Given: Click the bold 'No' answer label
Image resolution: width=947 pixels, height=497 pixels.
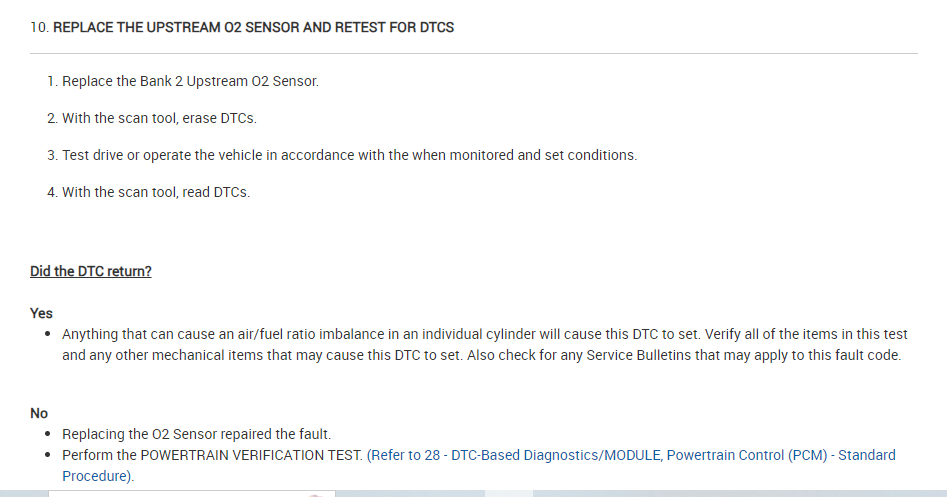Looking at the screenshot, I should (39, 413).
